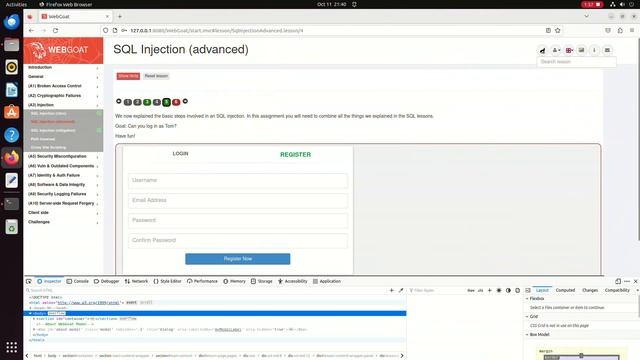Image resolution: width=640 pixels, height=360 pixels.
Task: Focus the Search lesson field
Action: [576, 62]
